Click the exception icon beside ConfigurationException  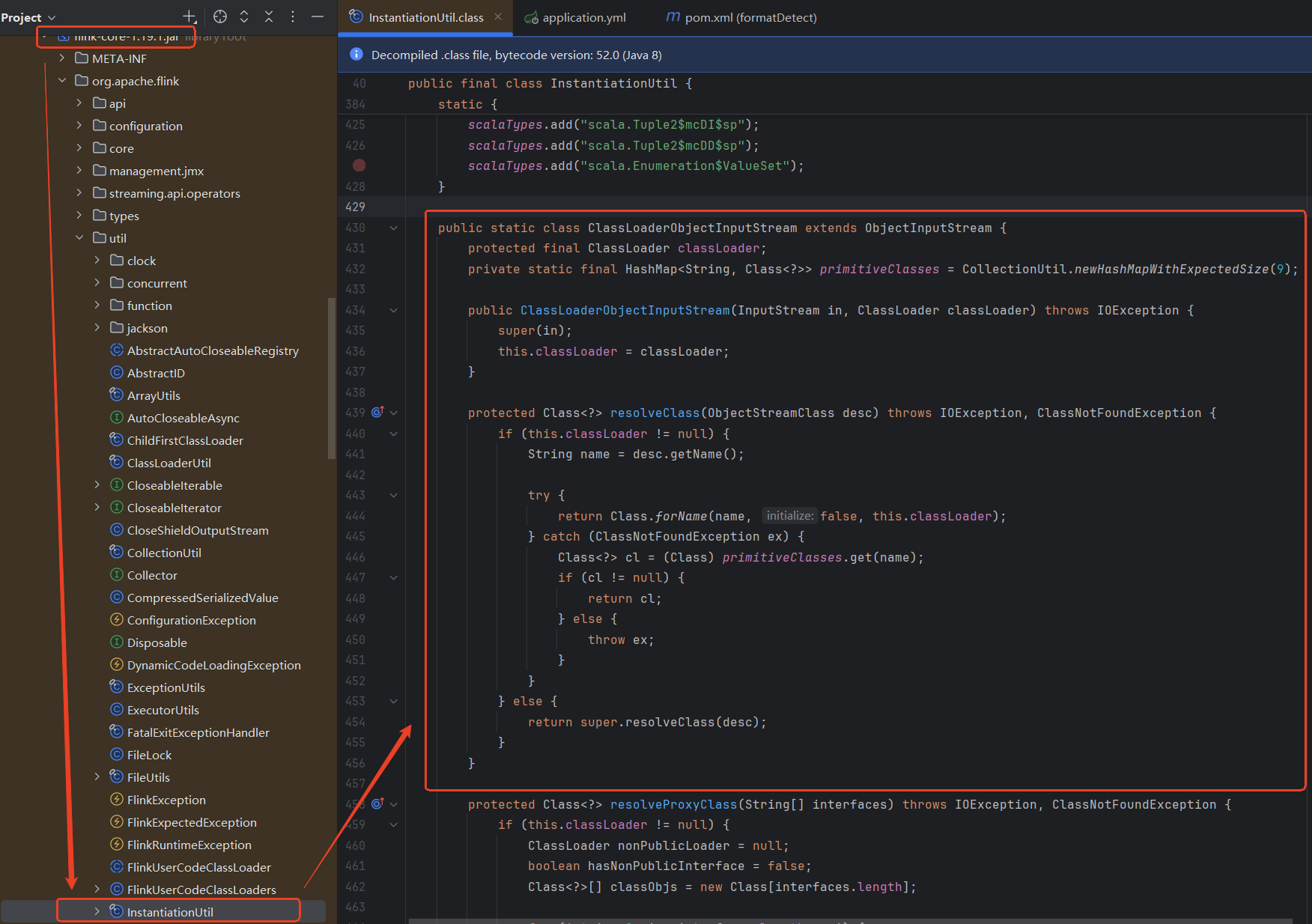[117, 619]
